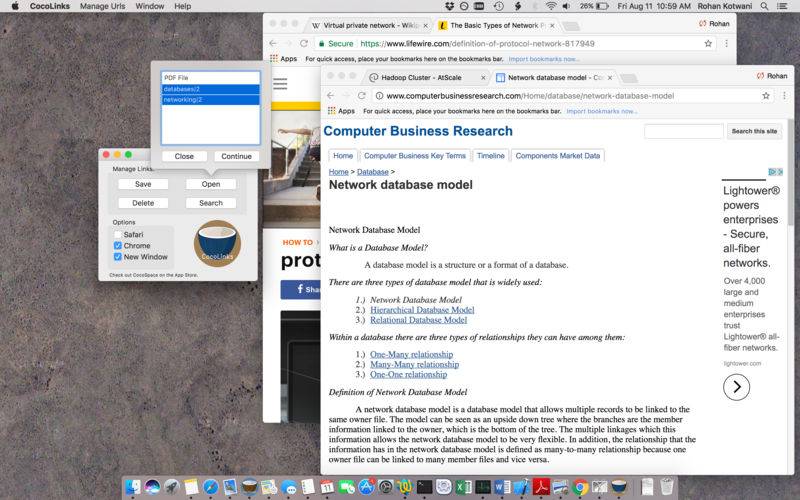
Task: Select databases|2 entry in list
Action: 211,89
